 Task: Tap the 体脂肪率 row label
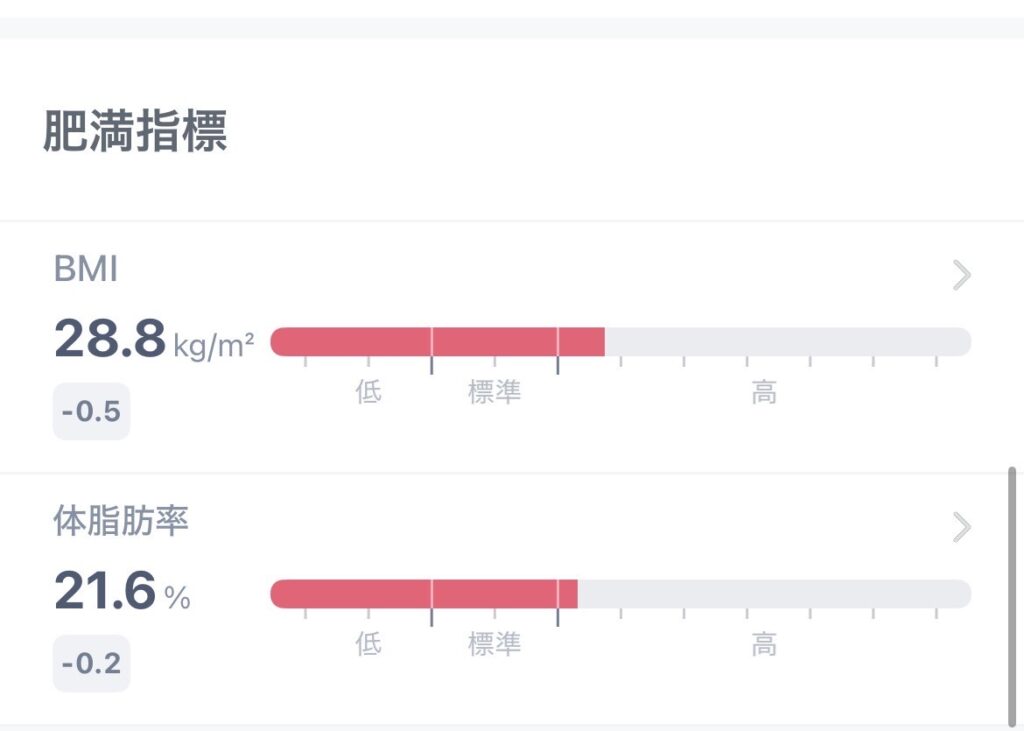(121, 521)
